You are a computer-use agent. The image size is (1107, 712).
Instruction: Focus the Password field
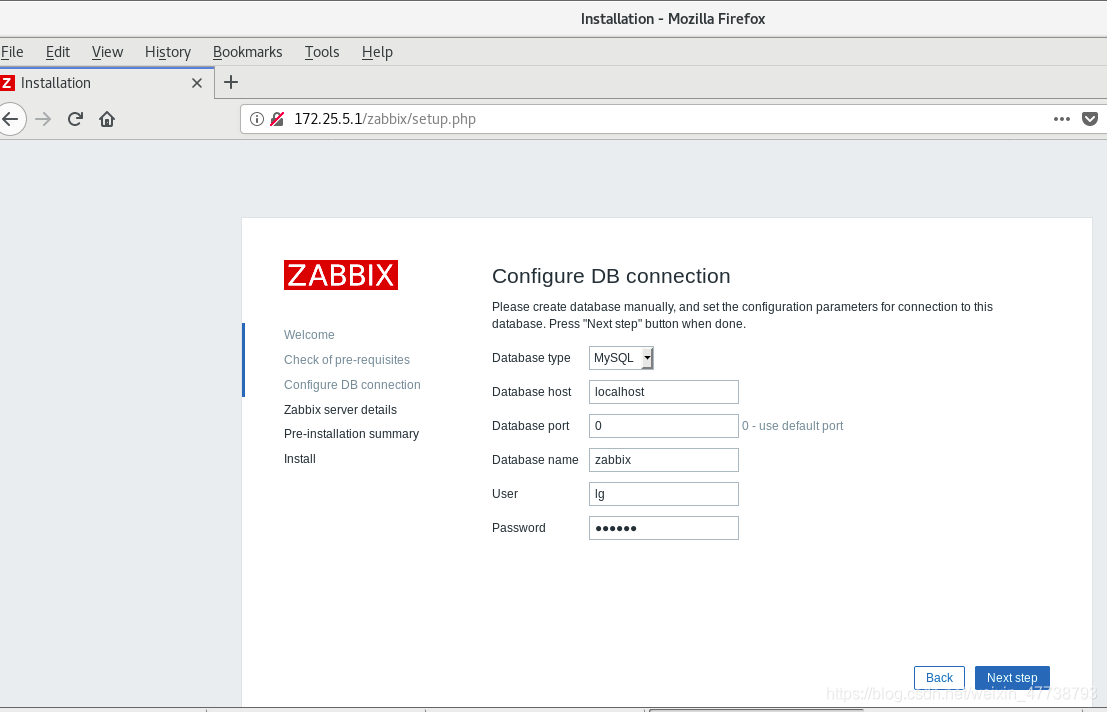664,528
